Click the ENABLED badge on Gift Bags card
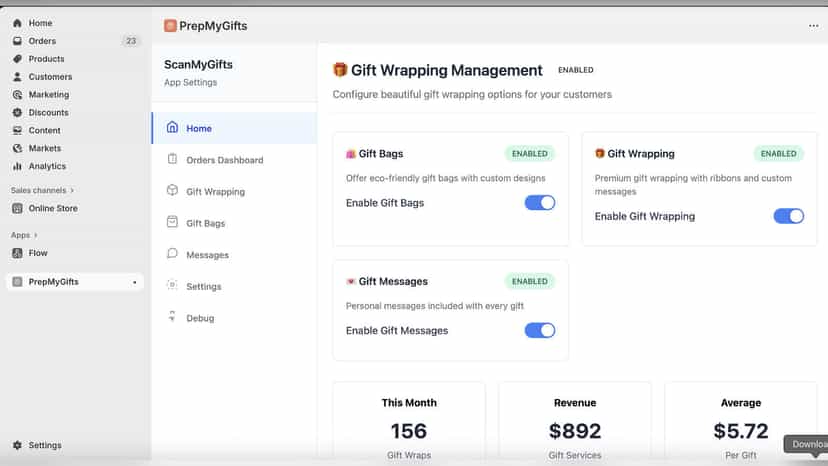Image resolution: width=828 pixels, height=466 pixels. 530,153
